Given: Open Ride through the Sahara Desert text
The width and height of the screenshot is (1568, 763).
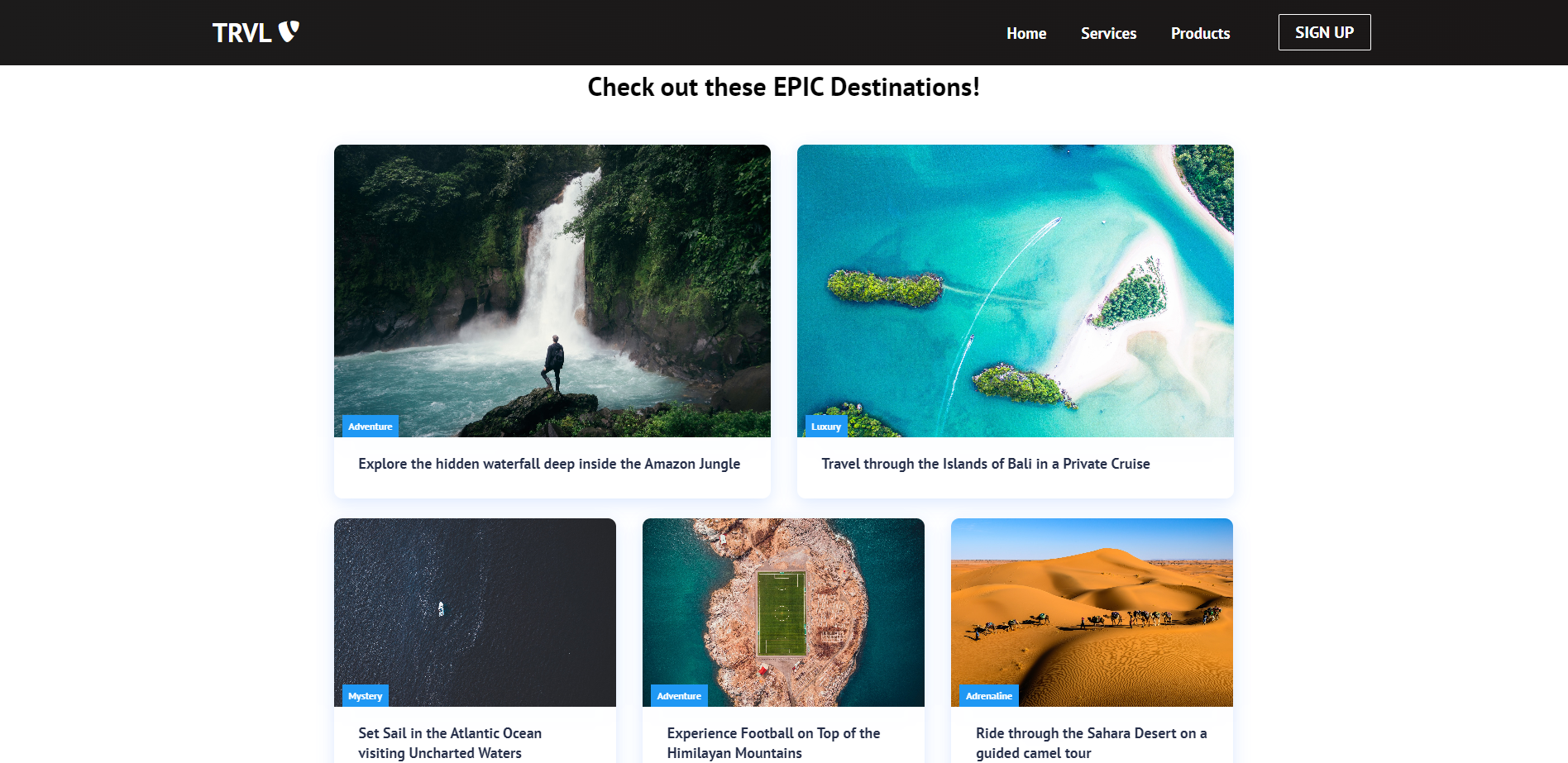Looking at the screenshot, I should pyautogui.click(x=1091, y=743).
